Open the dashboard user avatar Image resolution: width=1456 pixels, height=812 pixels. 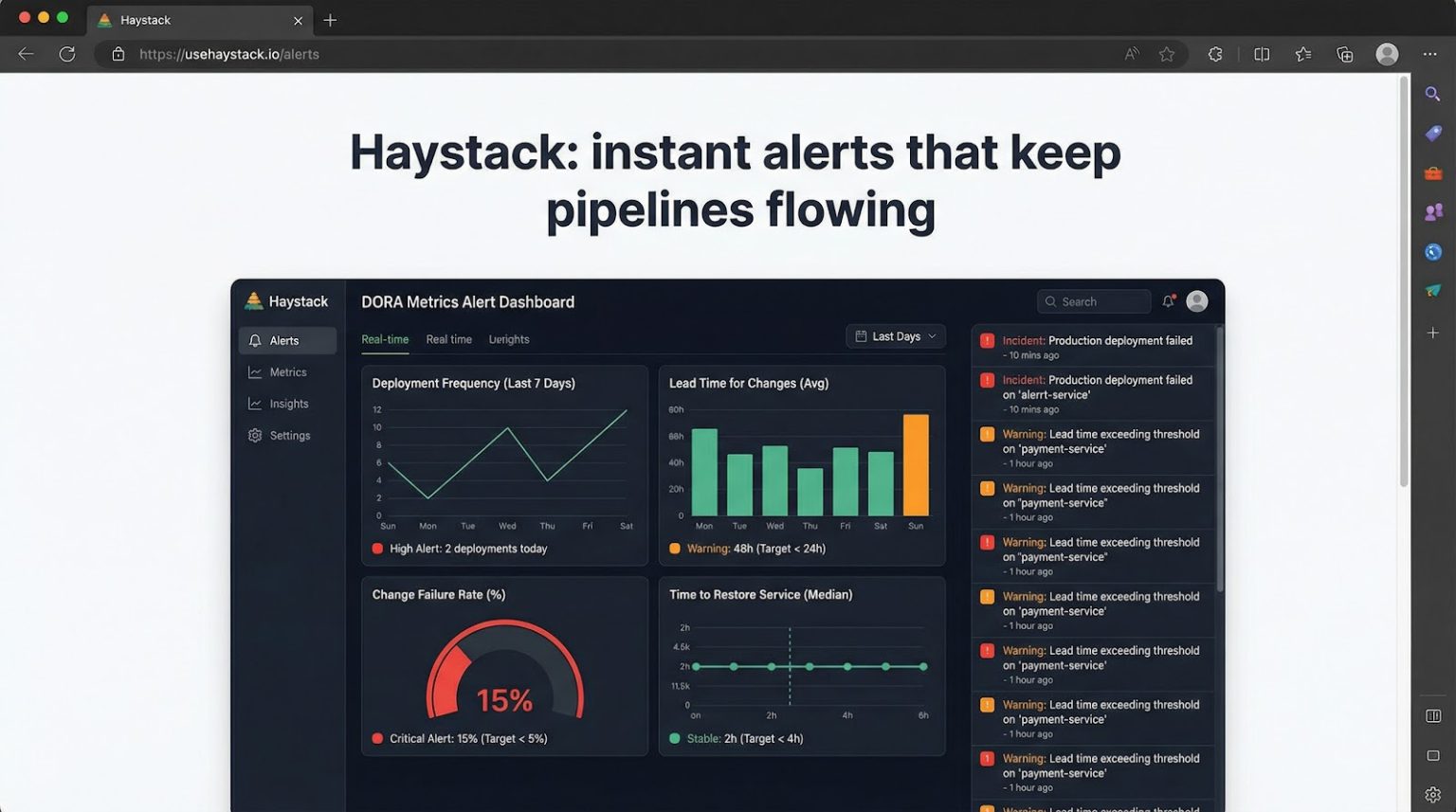(x=1197, y=301)
